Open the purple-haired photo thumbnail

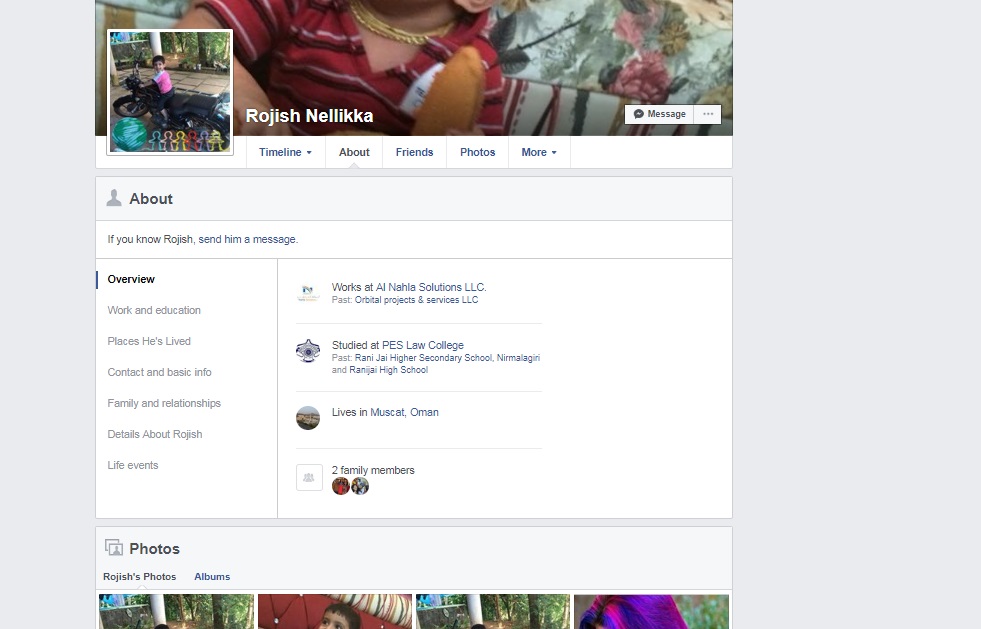[651, 611]
